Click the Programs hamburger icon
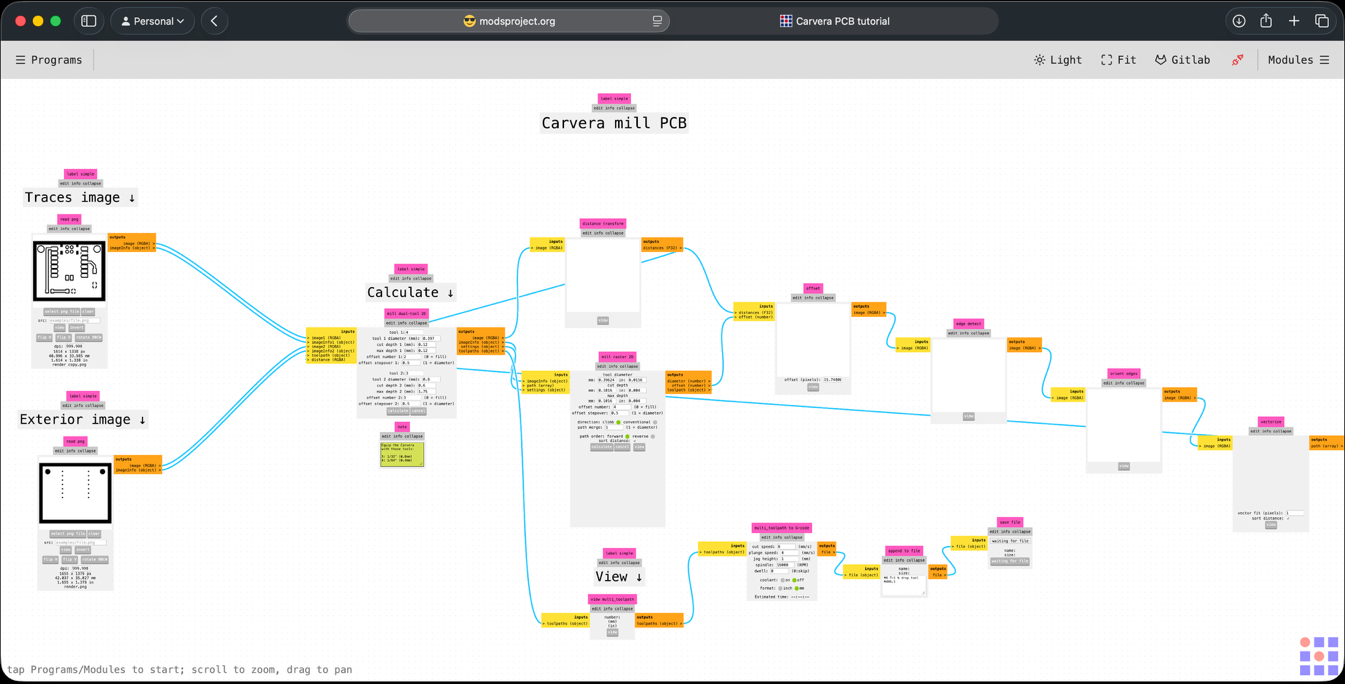The image size is (1345, 684). click(20, 60)
